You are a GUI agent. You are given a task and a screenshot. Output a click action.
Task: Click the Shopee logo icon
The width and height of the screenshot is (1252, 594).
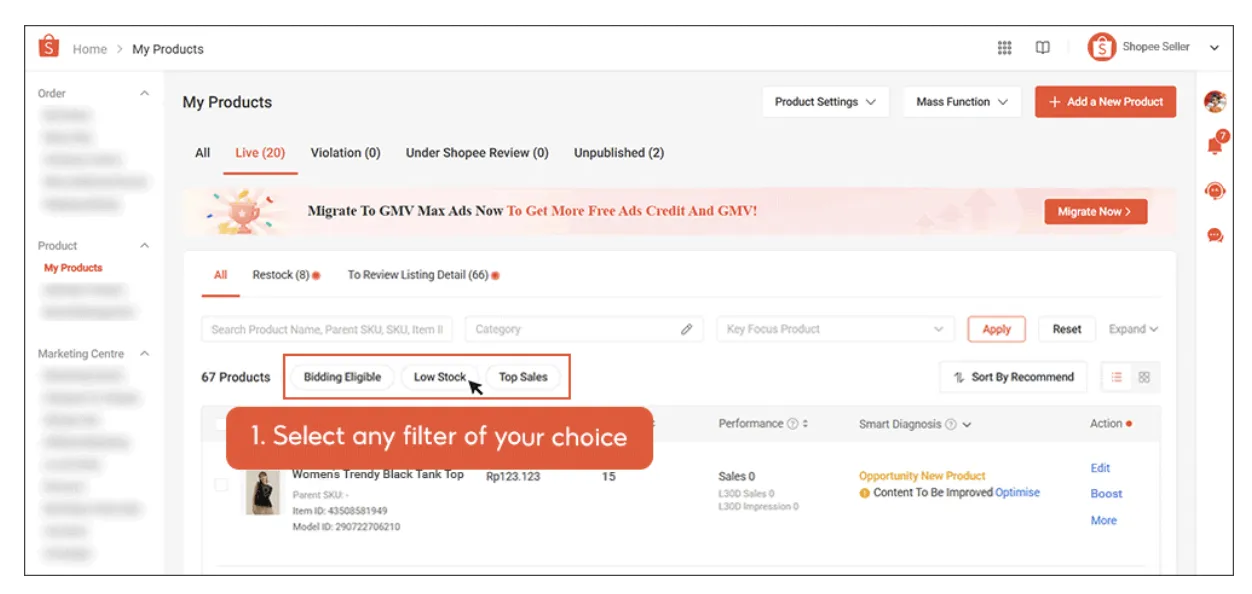[x=48, y=47]
